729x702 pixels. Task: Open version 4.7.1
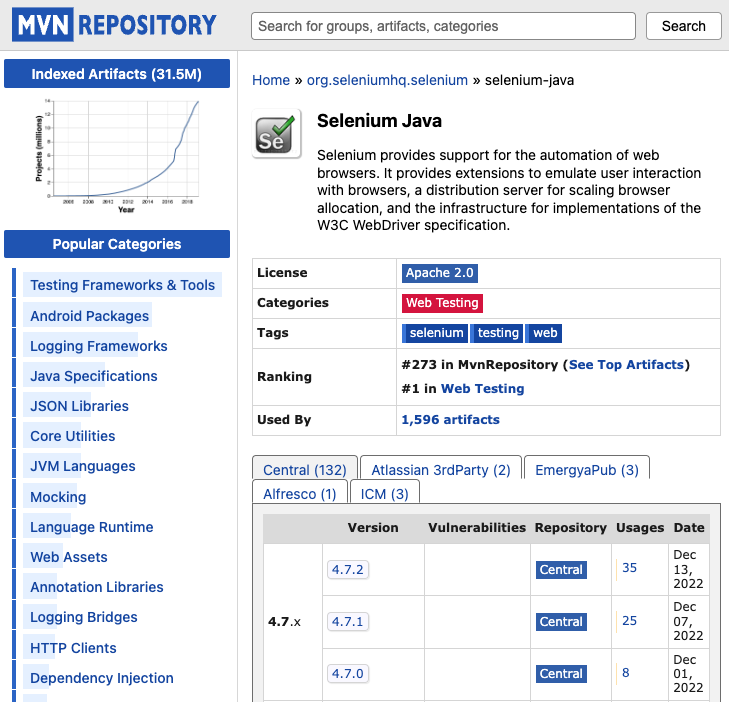pyautogui.click(x=348, y=622)
